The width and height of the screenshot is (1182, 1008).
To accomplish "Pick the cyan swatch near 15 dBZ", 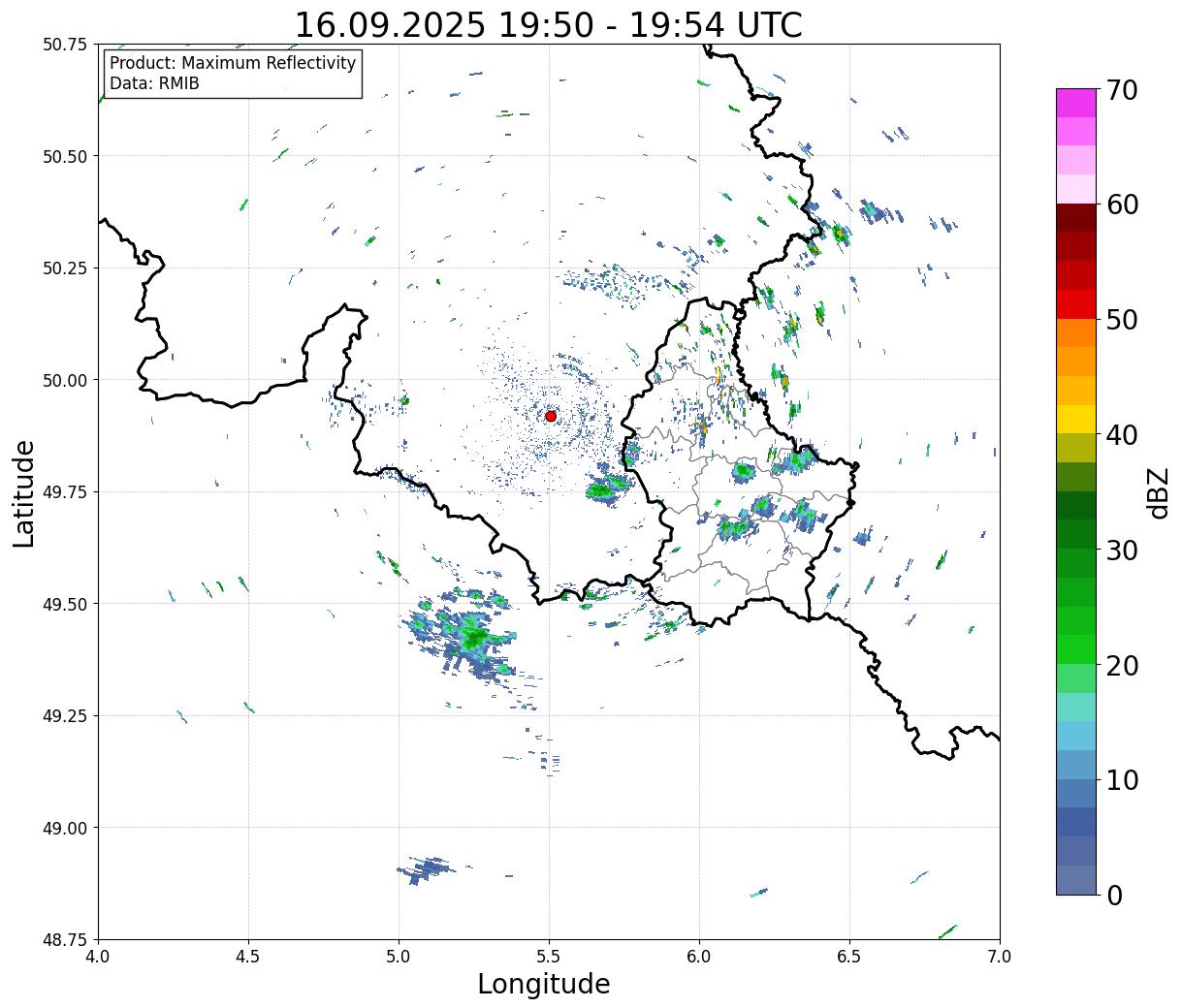I will click(x=1076, y=736).
